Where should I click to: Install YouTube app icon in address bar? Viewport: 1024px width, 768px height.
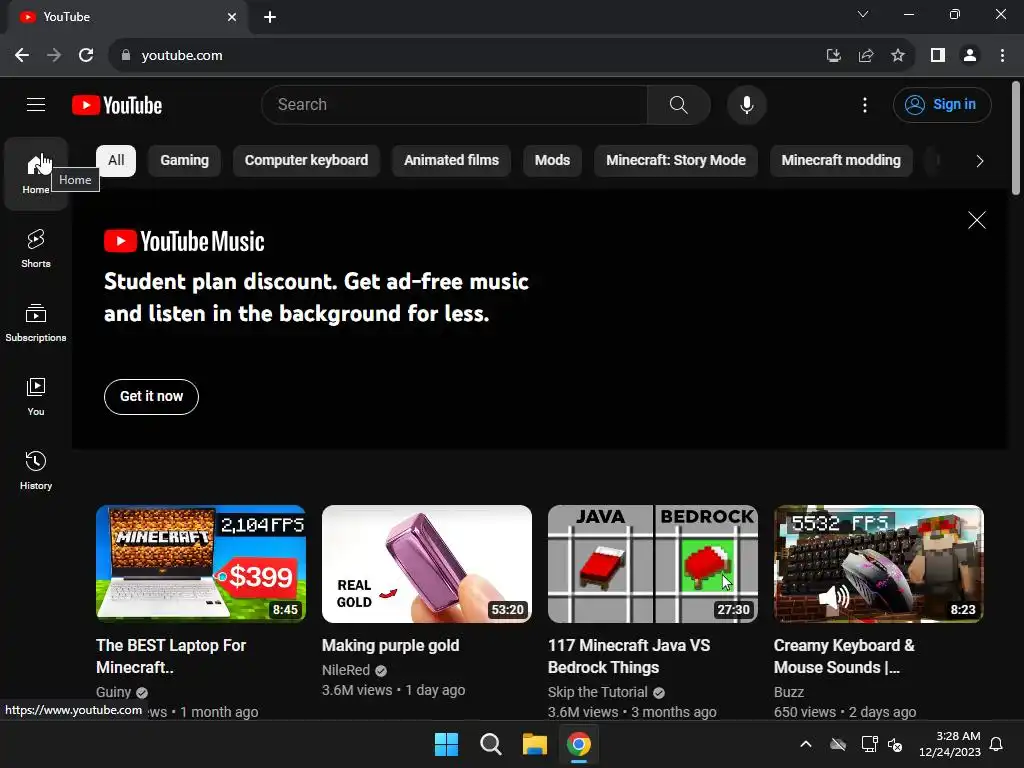tap(833, 56)
